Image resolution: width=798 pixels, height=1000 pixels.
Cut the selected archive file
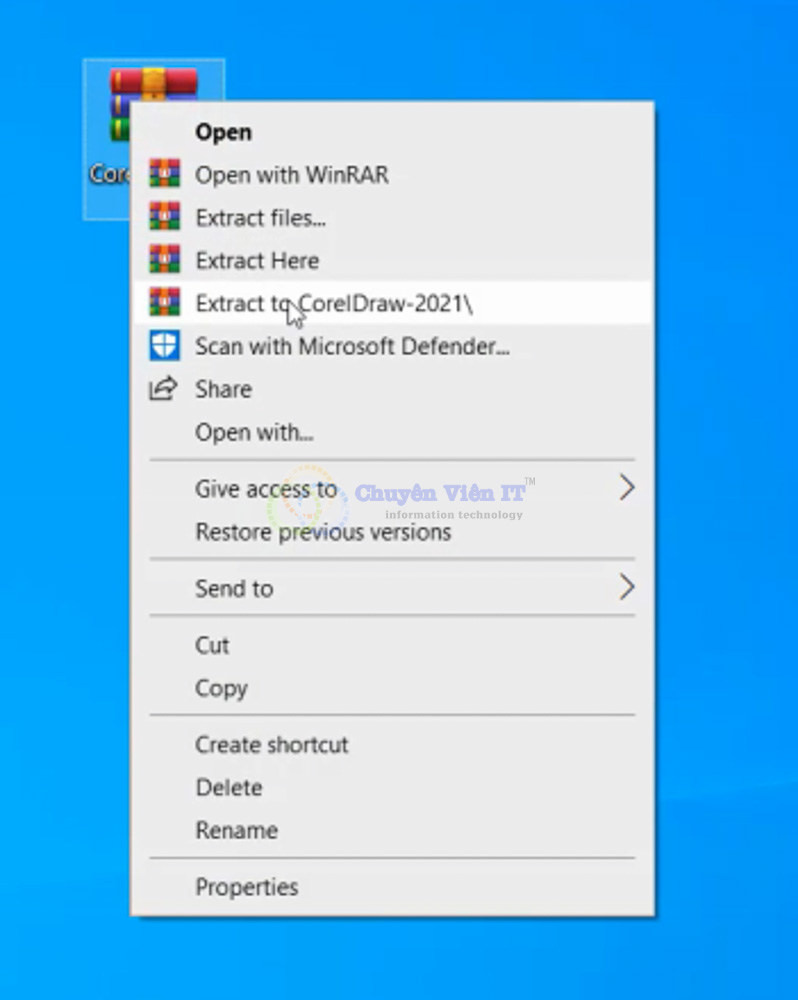[x=212, y=645]
